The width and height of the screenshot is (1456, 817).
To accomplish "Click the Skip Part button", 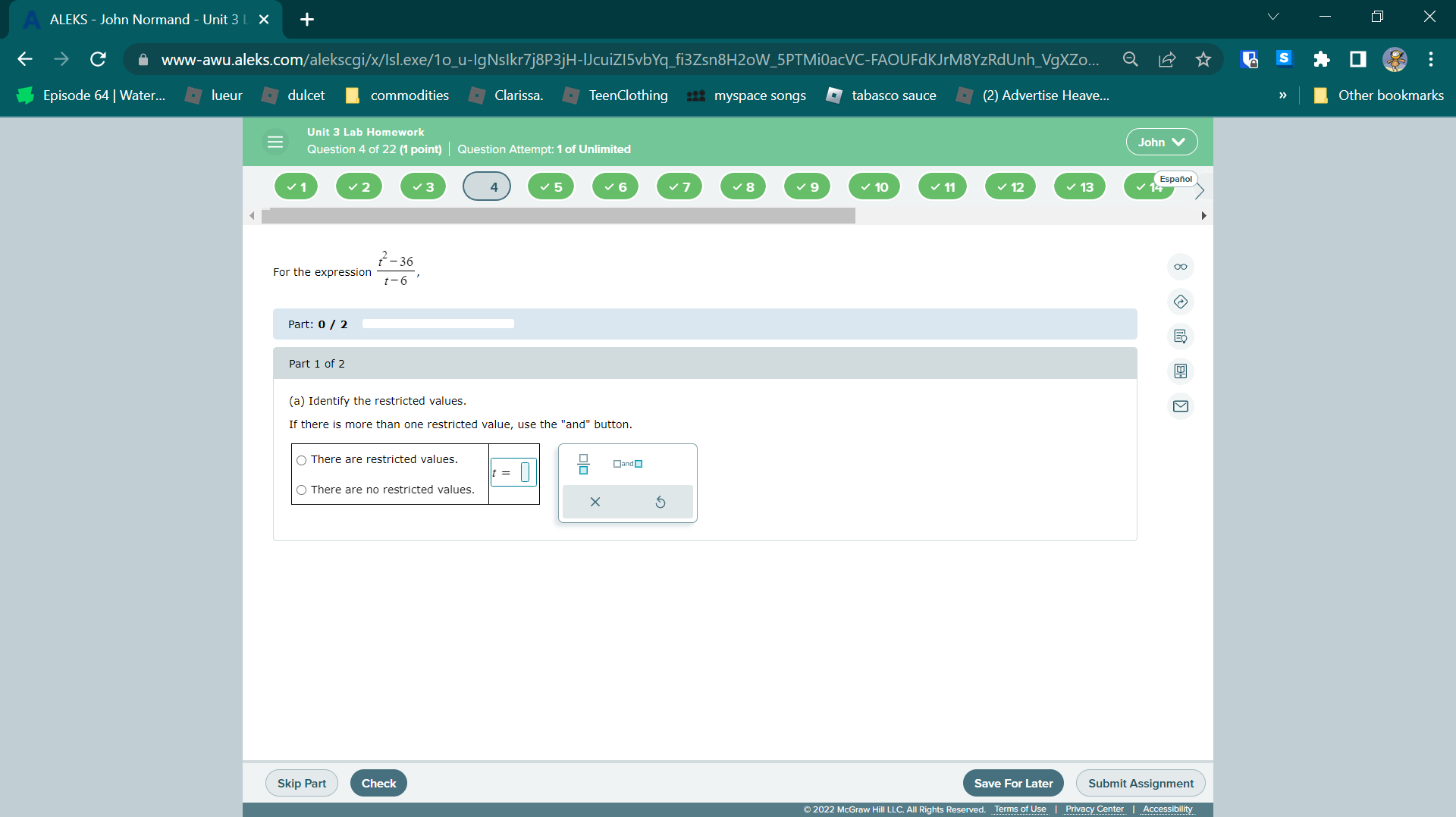I will (x=302, y=783).
